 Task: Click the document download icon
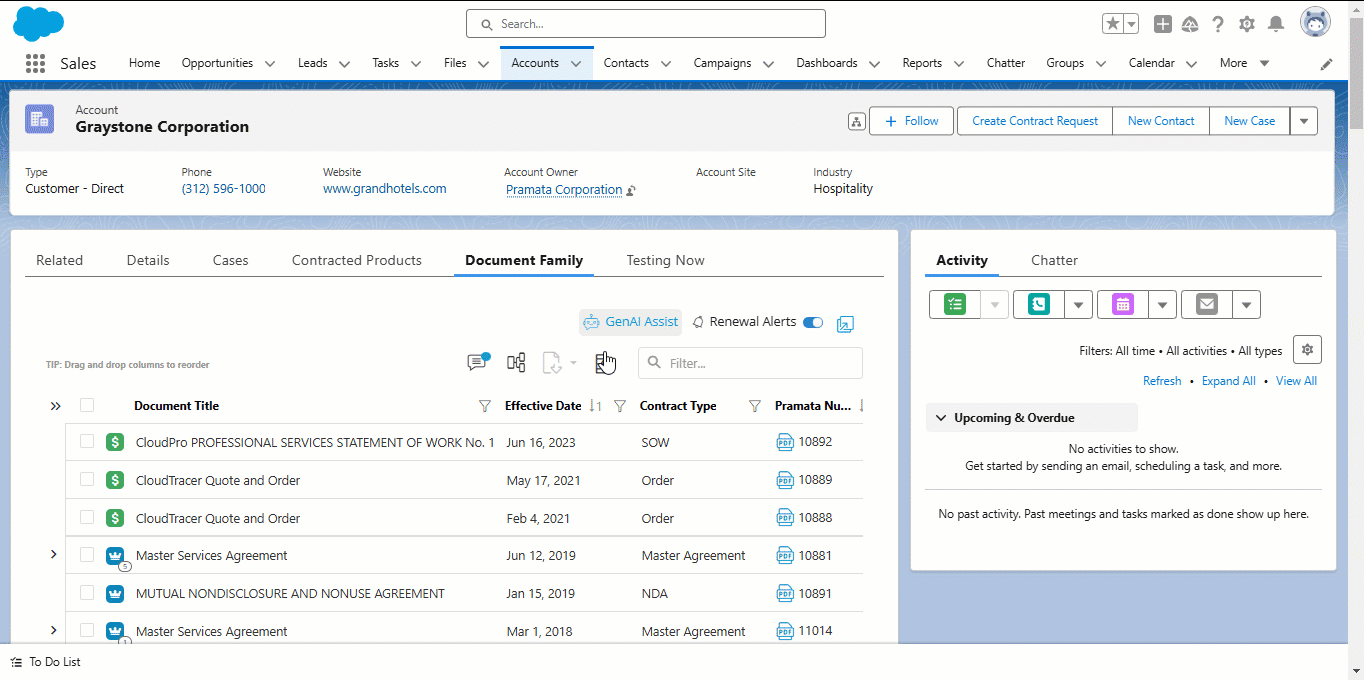pos(552,363)
